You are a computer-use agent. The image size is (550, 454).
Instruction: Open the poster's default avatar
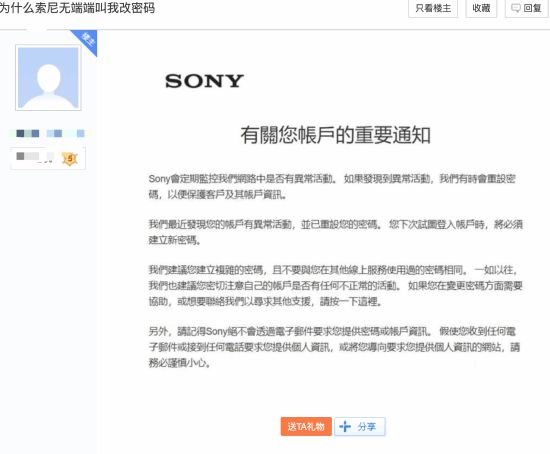tap(48, 78)
